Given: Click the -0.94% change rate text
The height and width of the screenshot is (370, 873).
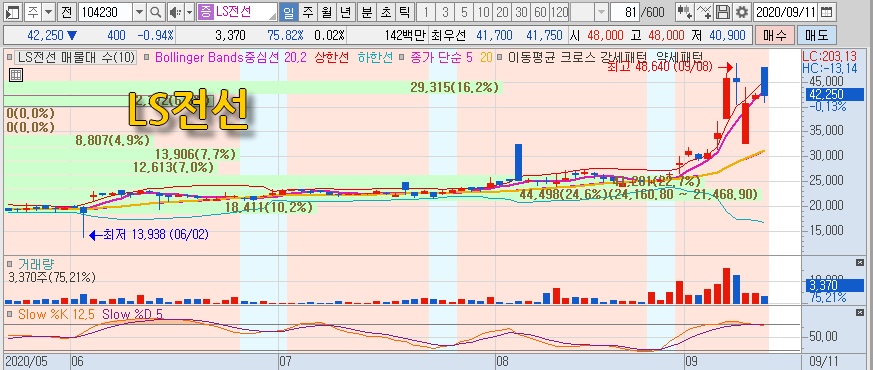Looking at the screenshot, I should pos(155,36).
